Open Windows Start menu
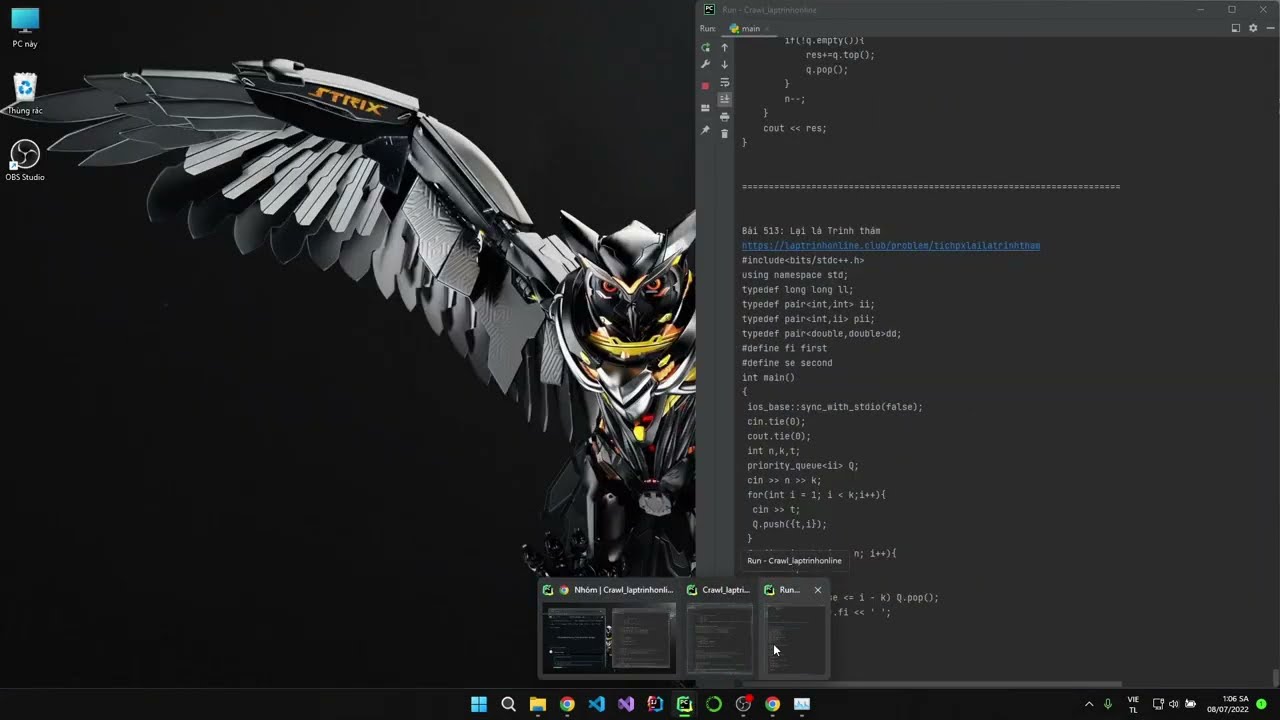Image resolution: width=1280 pixels, height=720 pixels. (479, 704)
